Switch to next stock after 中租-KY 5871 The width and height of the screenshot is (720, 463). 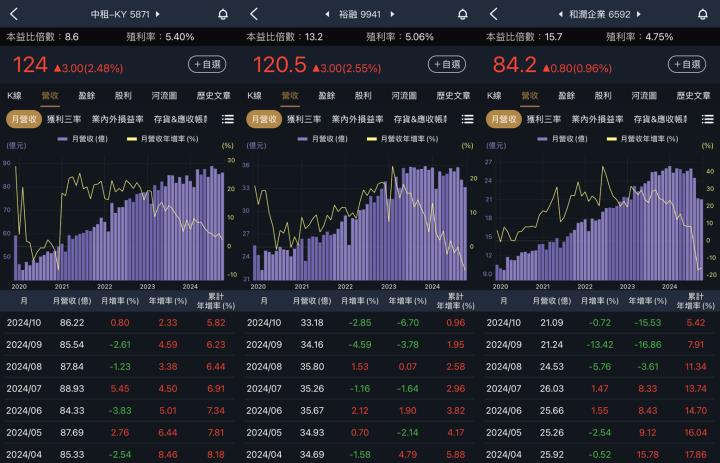[158, 15]
